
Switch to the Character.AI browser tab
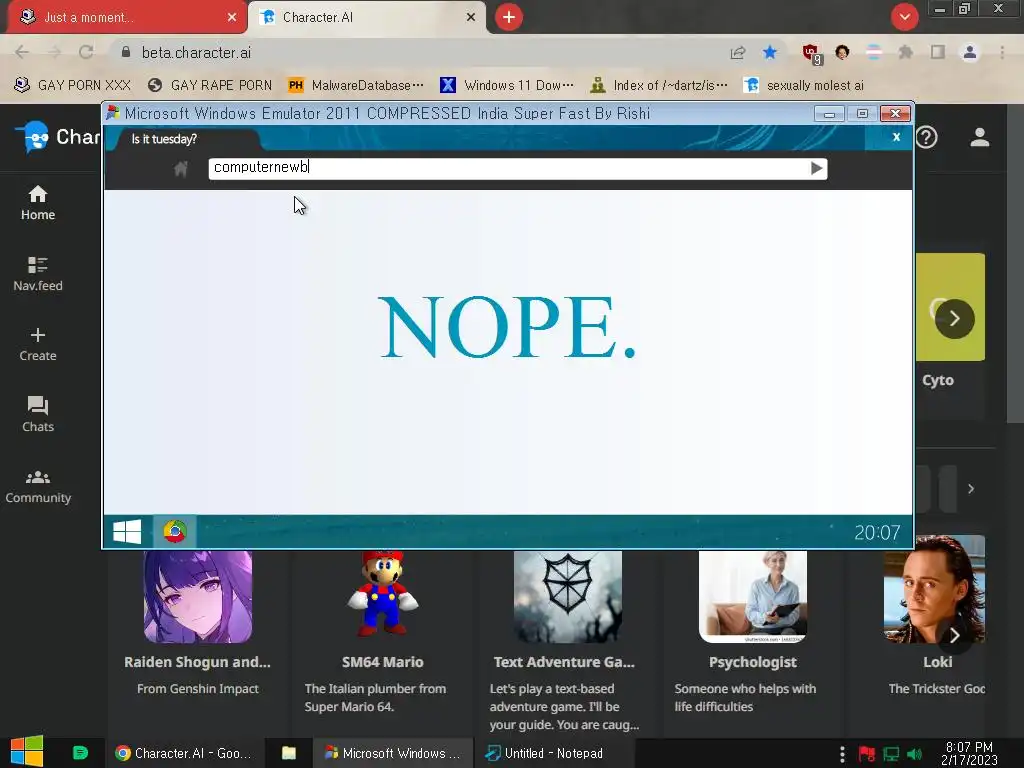point(366,18)
